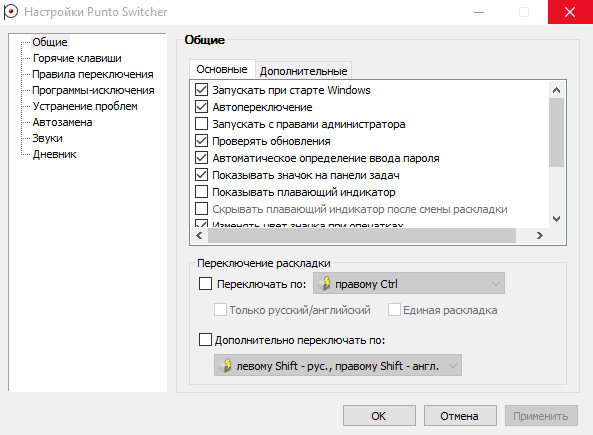Switch to the Основные tab
Viewport: 593px width, 435px height.
(222, 69)
